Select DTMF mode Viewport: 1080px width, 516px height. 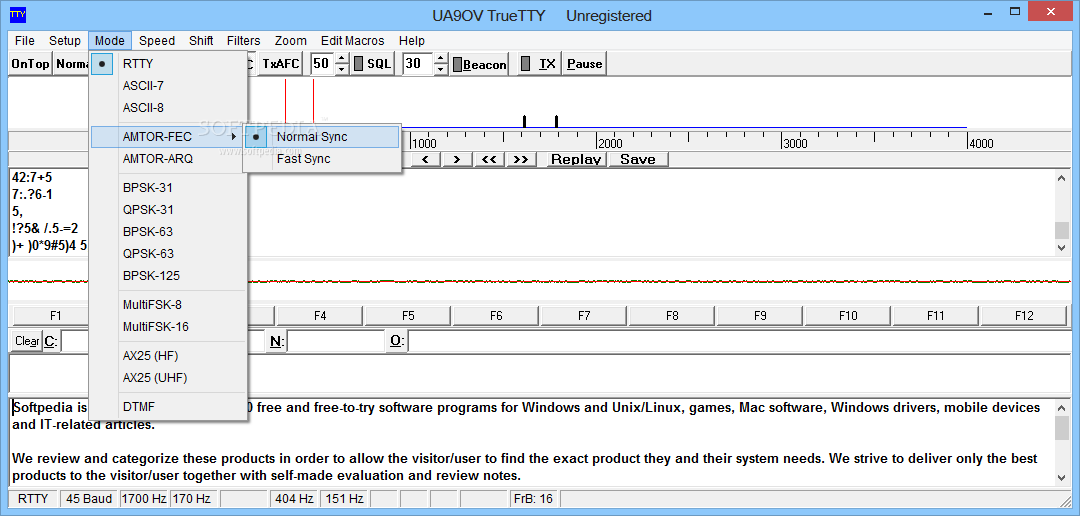tap(168, 406)
